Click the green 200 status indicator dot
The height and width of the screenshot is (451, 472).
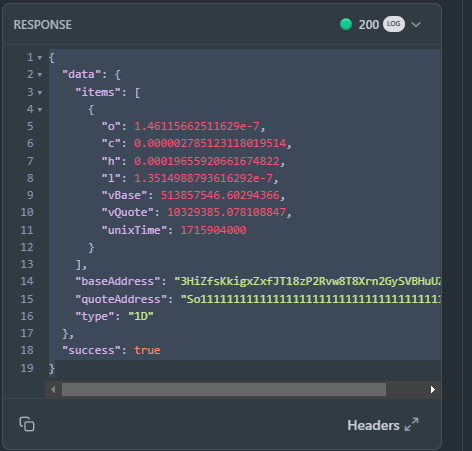[x=346, y=24]
